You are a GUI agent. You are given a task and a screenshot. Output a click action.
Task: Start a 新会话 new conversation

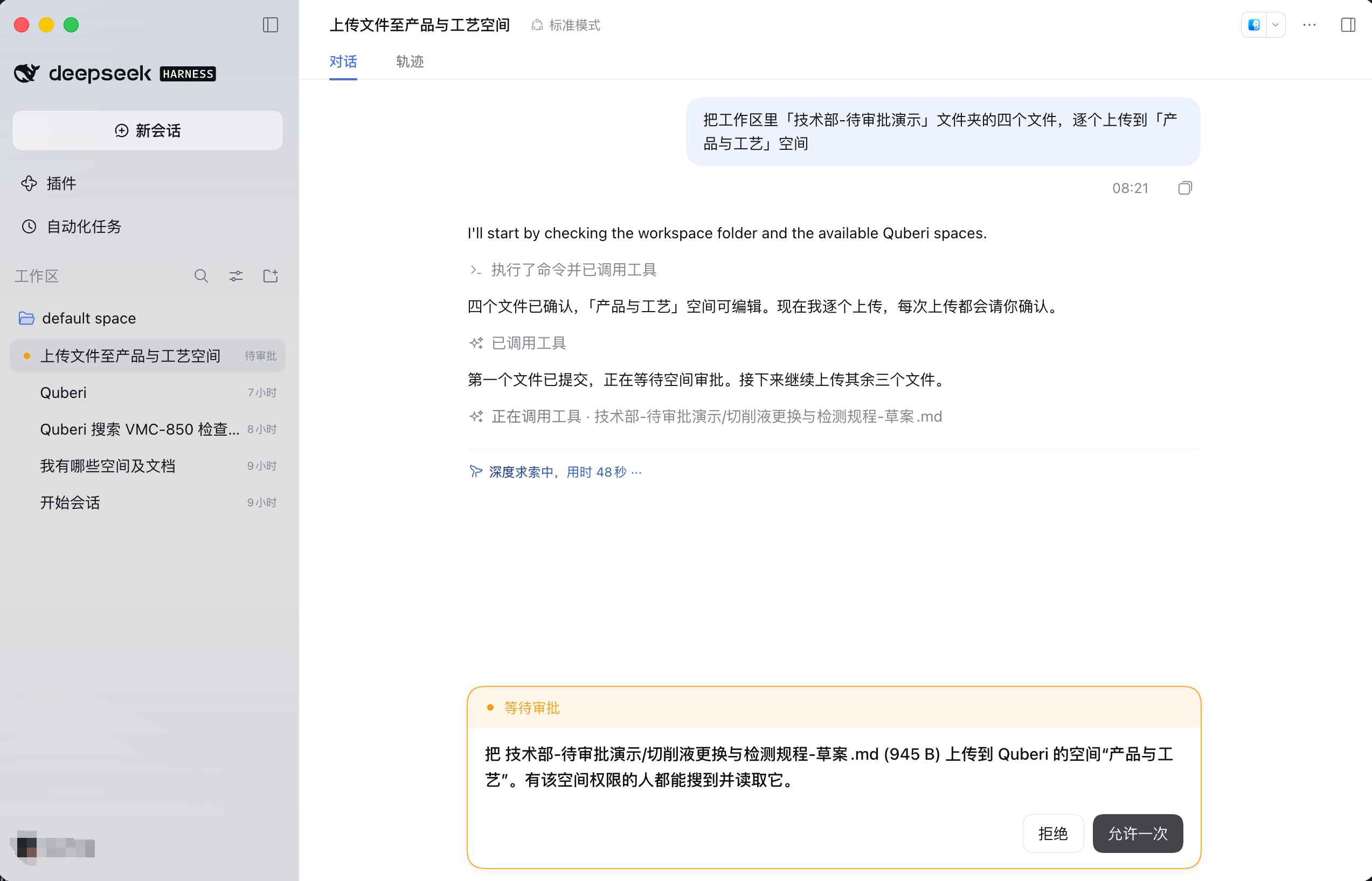[x=148, y=130]
